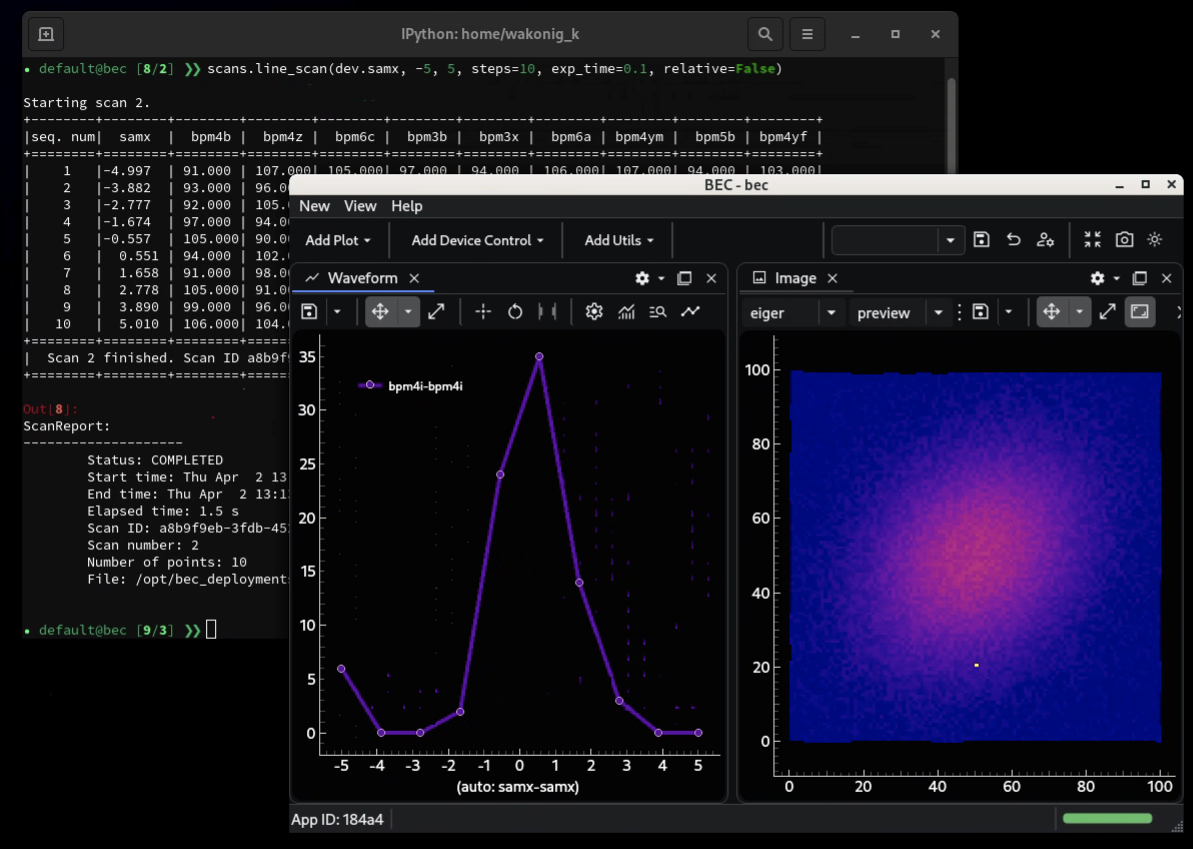Save the workspace profile from main toolbar
Screen dimensions: 1193x849
(981, 240)
